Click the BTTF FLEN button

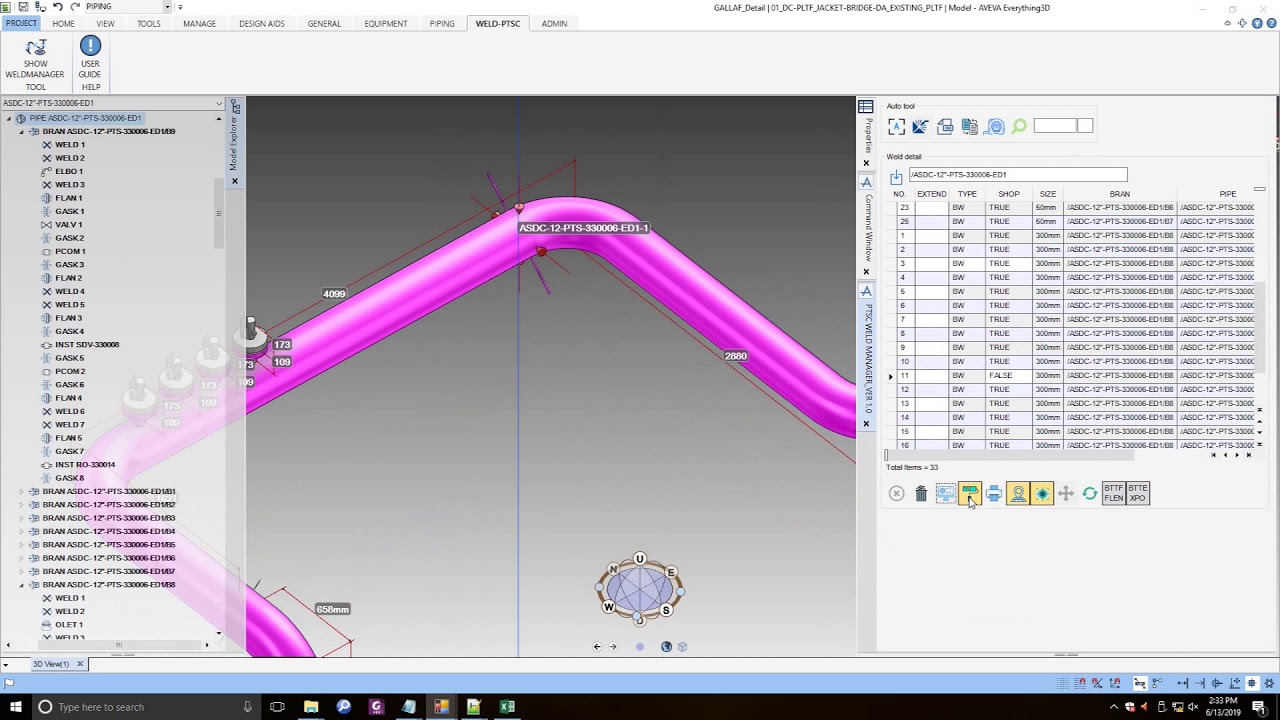[1114, 494]
